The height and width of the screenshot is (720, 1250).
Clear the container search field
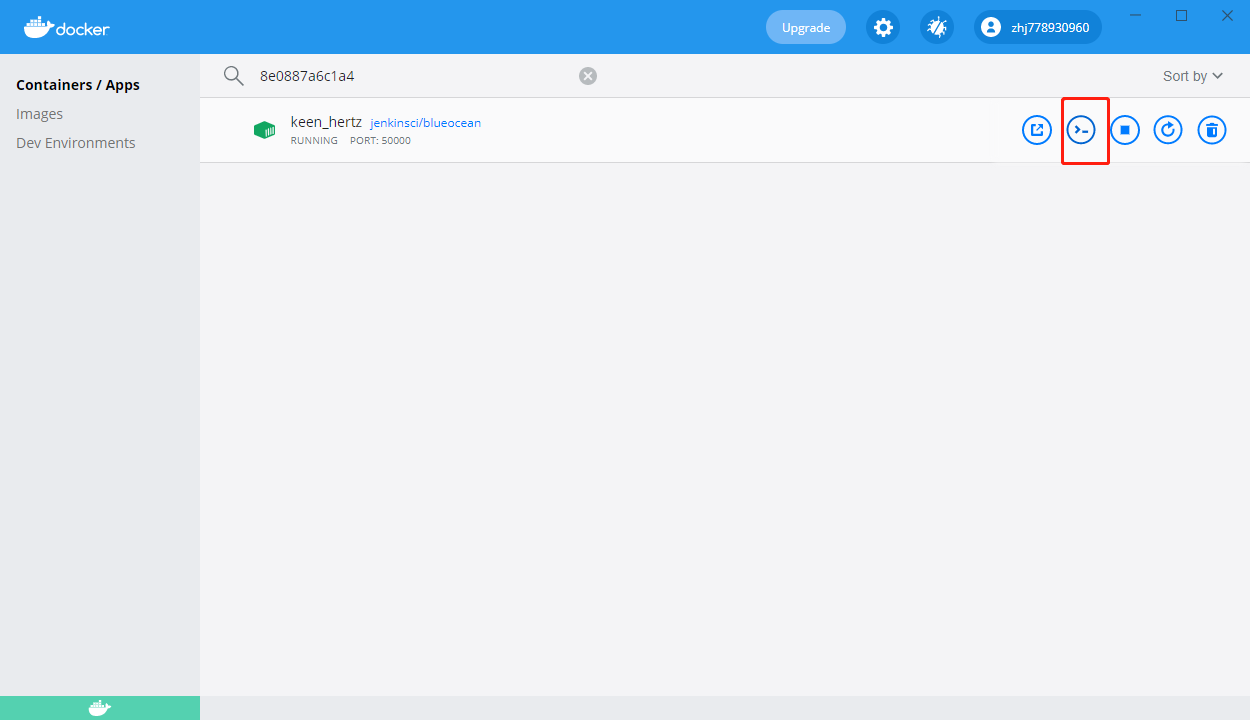coord(588,76)
